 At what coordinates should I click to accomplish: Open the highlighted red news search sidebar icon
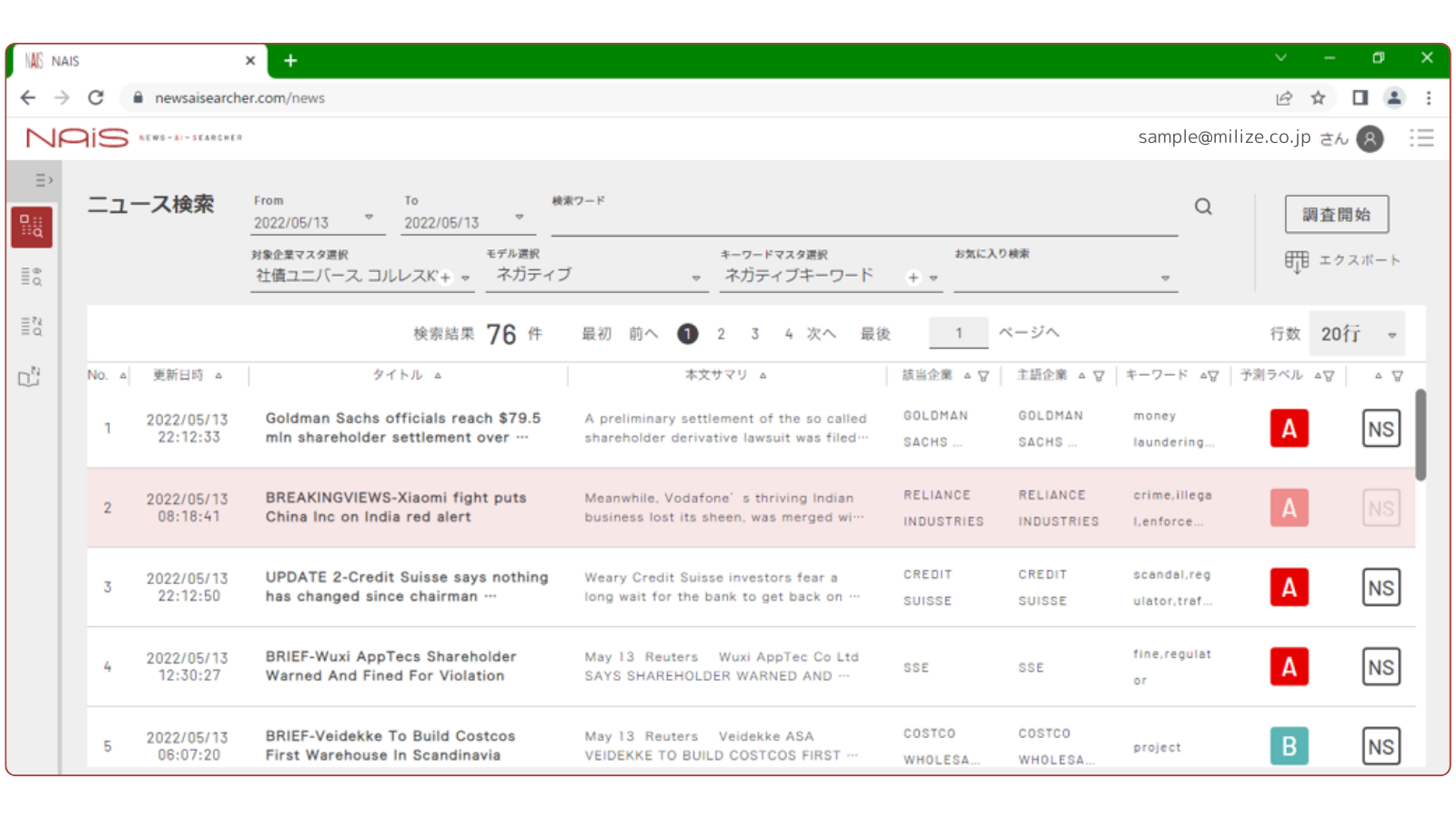click(32, 227)
